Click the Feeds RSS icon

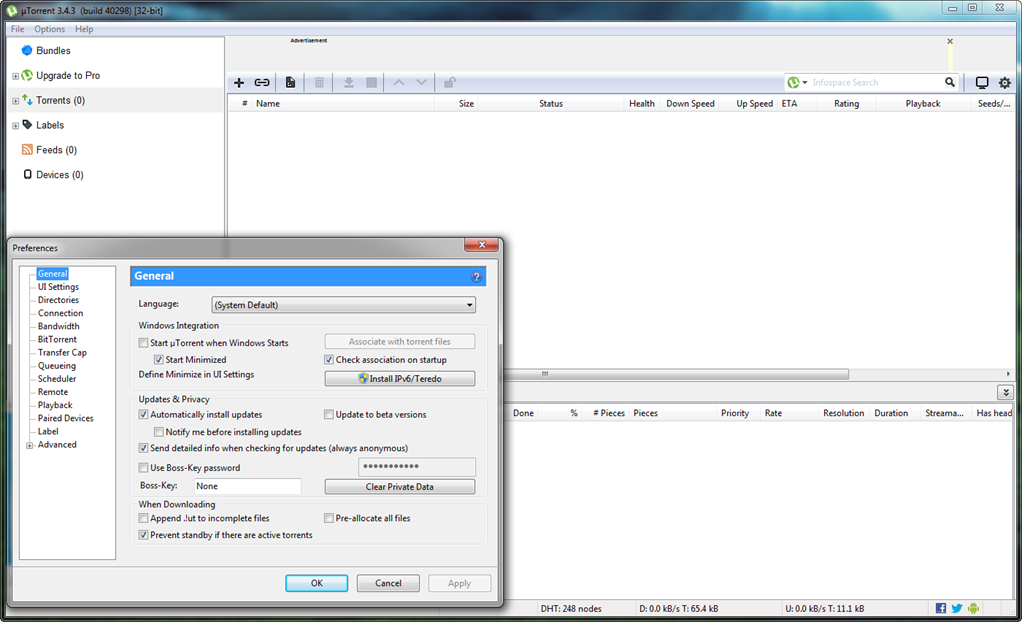tap(27, 149)
